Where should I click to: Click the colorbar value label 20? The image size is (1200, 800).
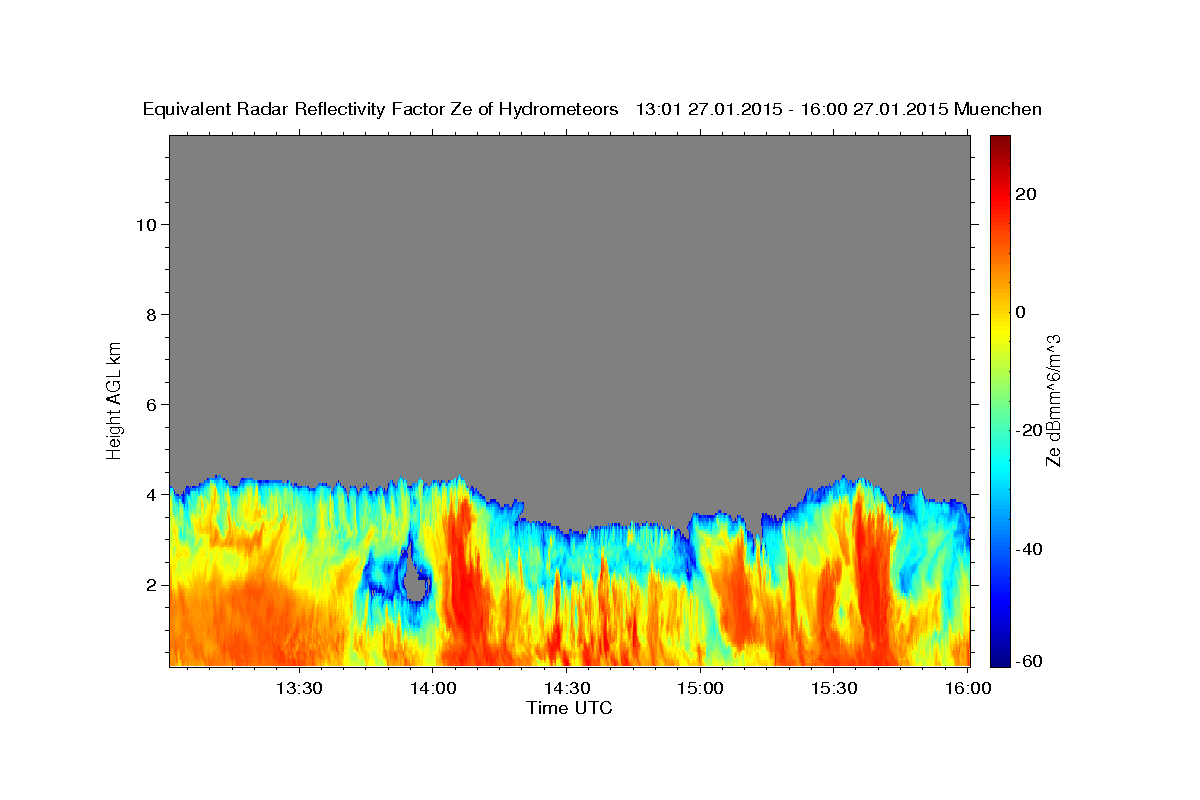coord(1025,194)
